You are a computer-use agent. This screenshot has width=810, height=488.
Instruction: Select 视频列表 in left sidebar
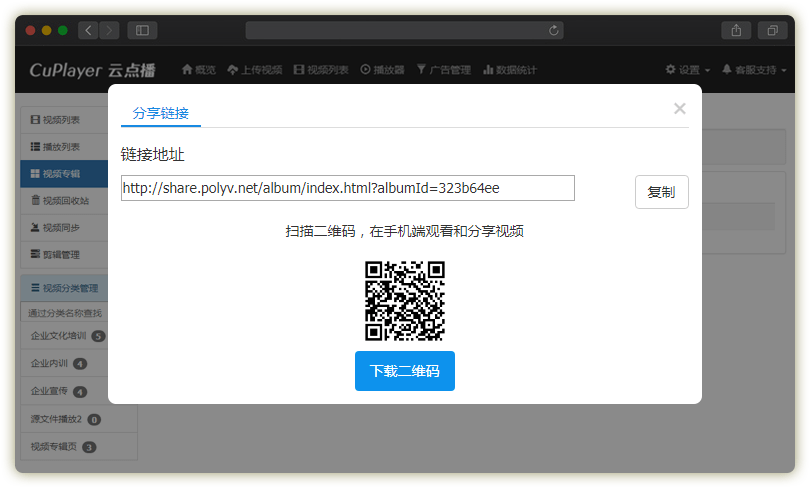coord(61,120)
